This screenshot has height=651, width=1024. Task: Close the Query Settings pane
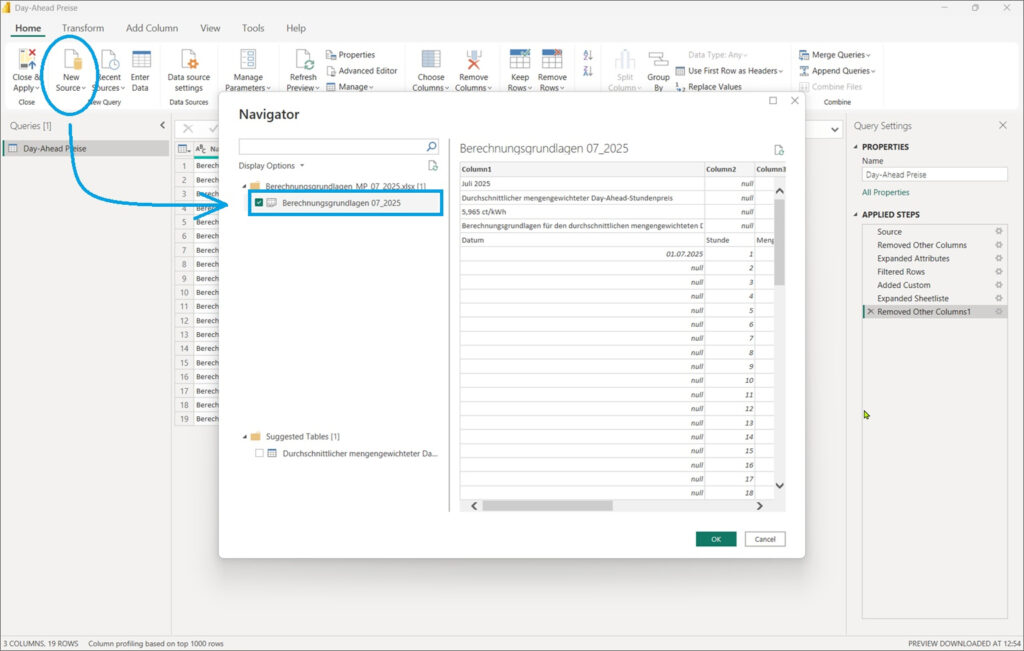point(1002,125)
